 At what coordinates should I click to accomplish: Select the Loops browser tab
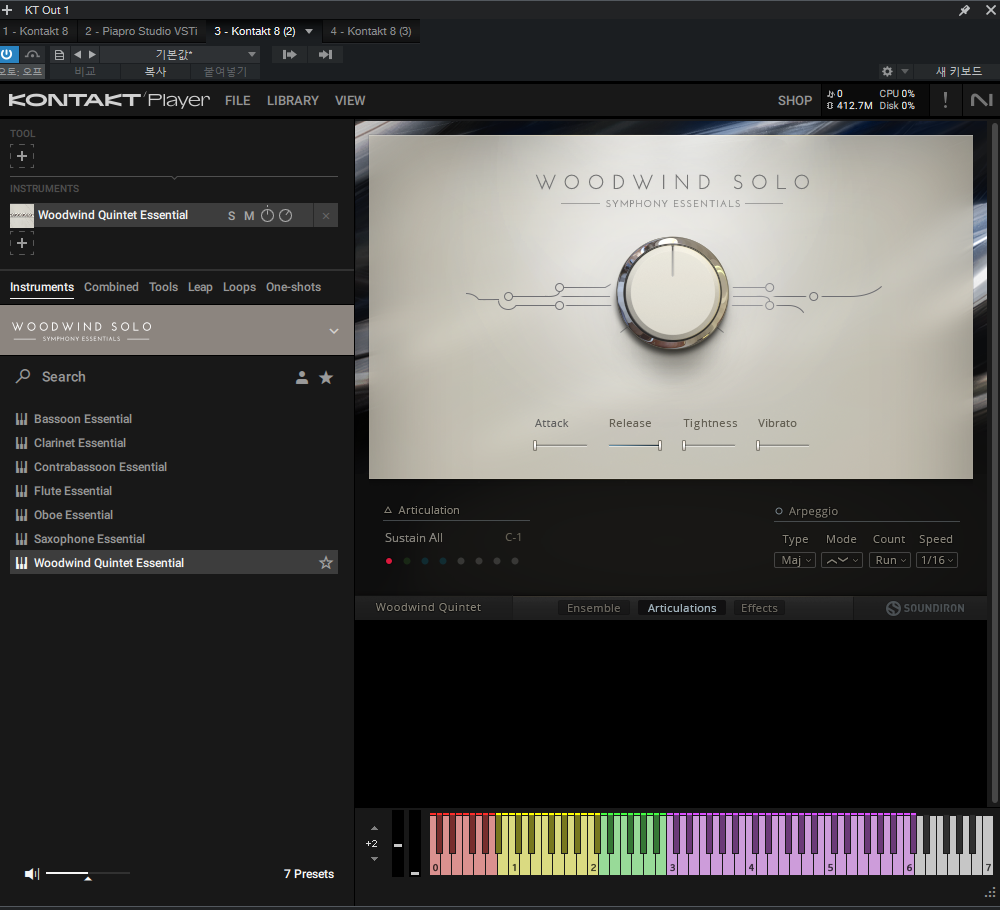(239, 287)
